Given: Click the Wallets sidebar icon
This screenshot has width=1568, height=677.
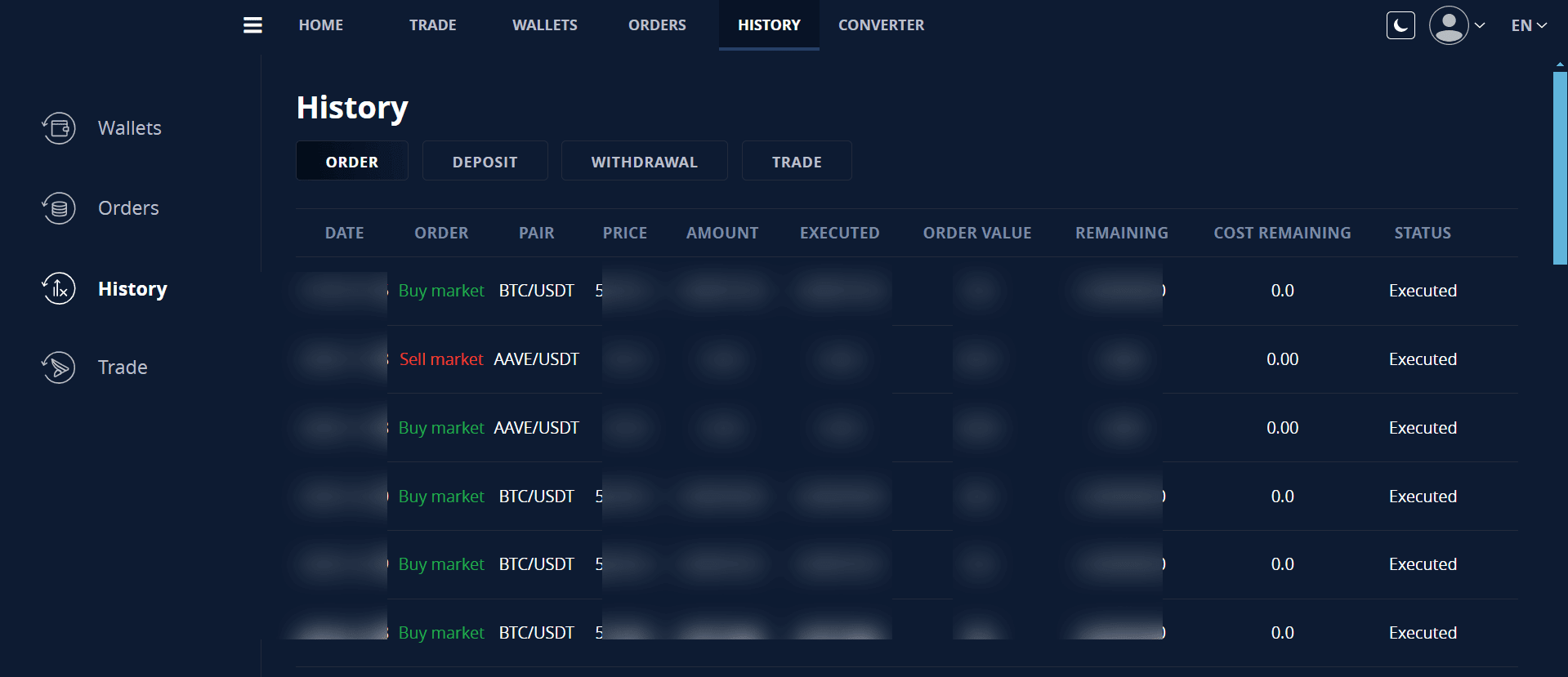Looking at the screenshot, I should click(x=59, y=128).
